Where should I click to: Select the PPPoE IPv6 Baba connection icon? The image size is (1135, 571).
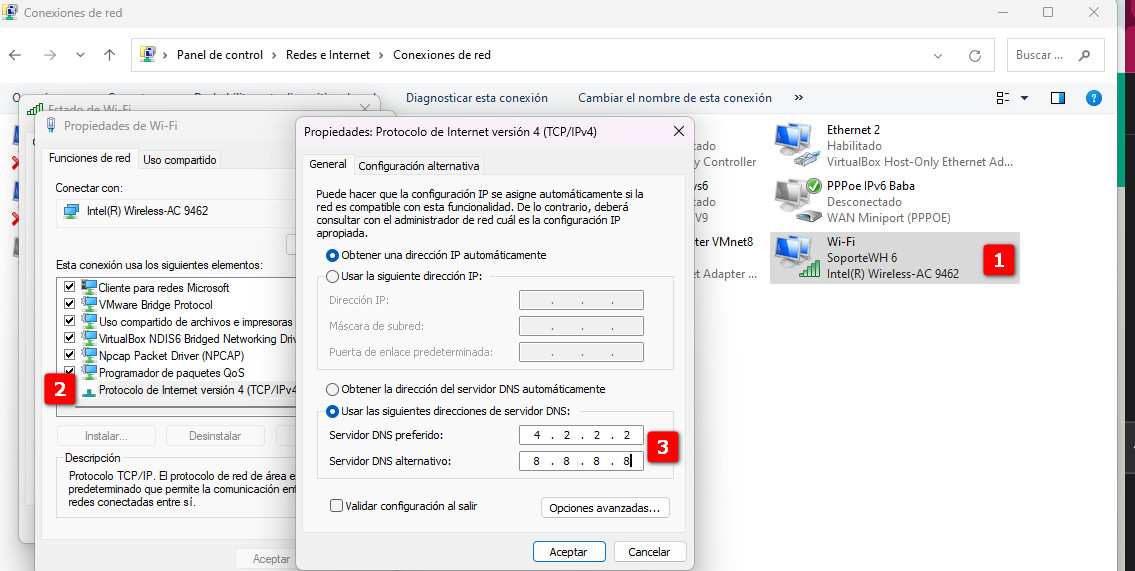pyautogui.click(x=798, y=201)
